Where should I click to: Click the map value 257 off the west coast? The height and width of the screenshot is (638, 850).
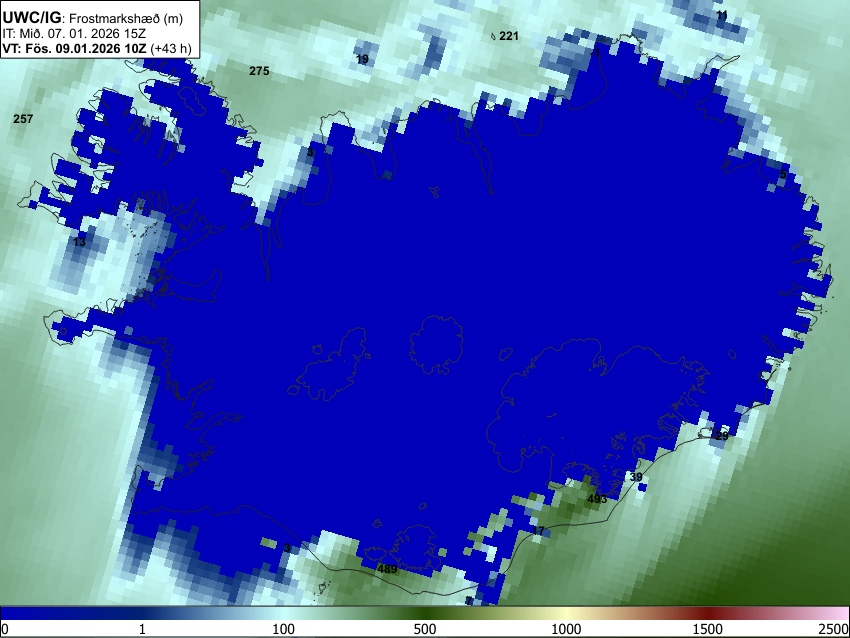pos(23,119)
